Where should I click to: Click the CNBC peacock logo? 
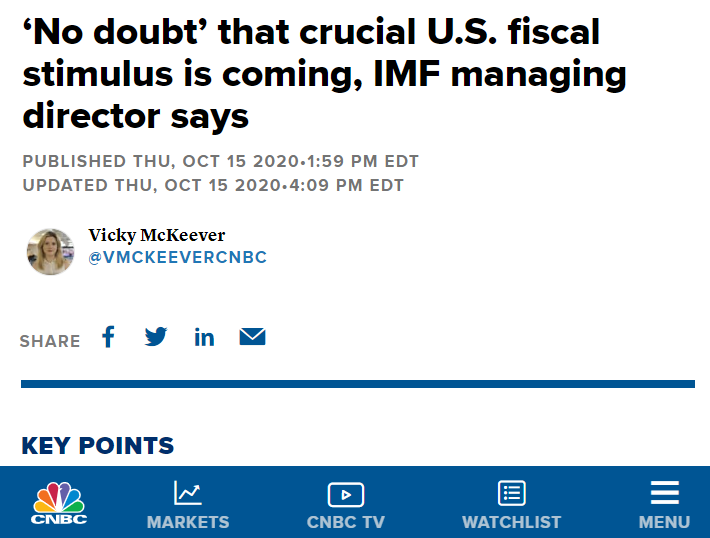point(59,502)
